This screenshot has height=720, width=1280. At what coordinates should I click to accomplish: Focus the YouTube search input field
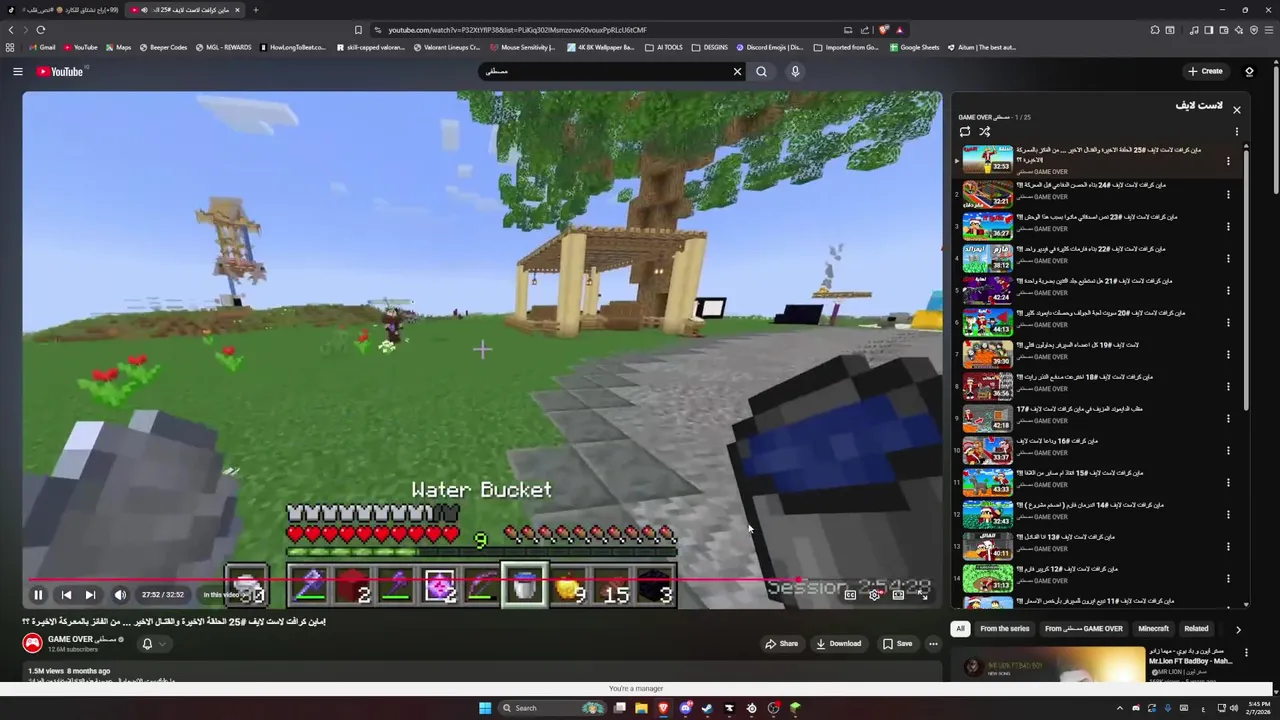605,71
